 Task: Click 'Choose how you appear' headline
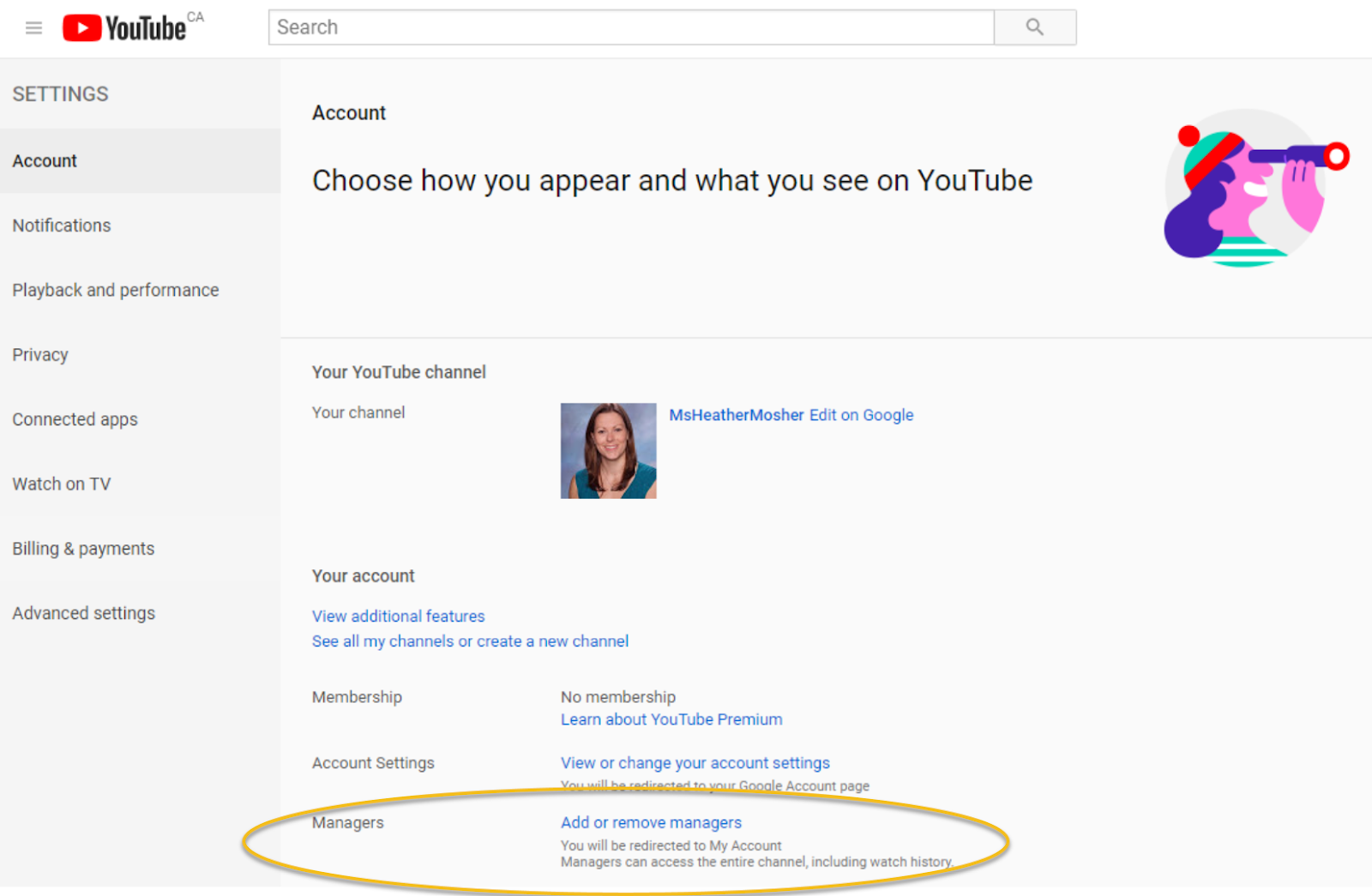pos(672,181)
